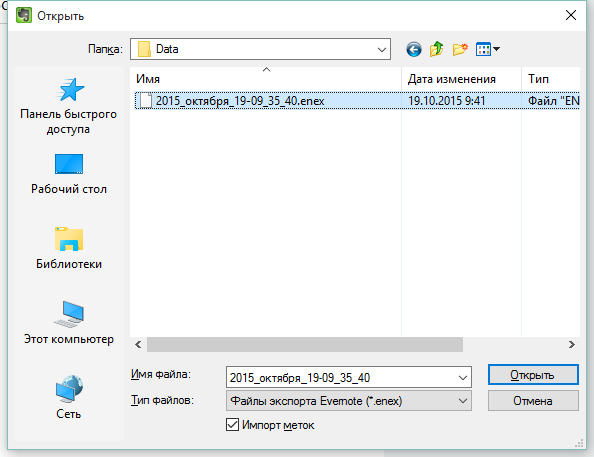Viewport: 594px width, 457px height.
Task: Open the view menu icon
Action: coord(487,49)
